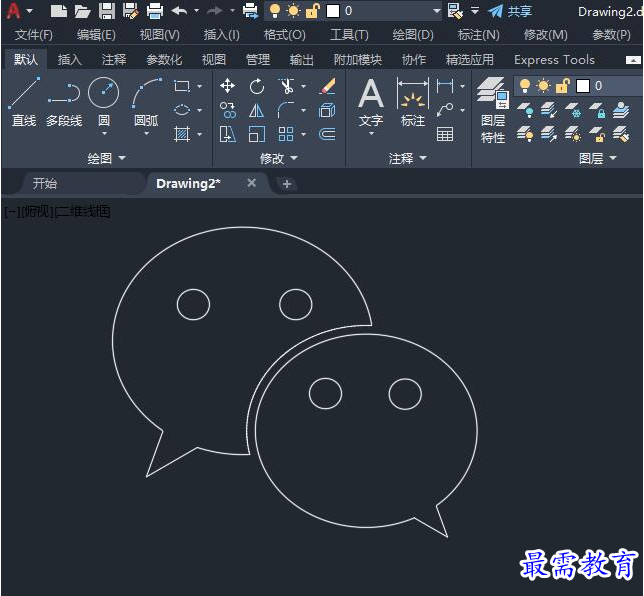Screen dimensions: 644x596
Task: Activate the Move tool
Action: (x=227, y=86)
